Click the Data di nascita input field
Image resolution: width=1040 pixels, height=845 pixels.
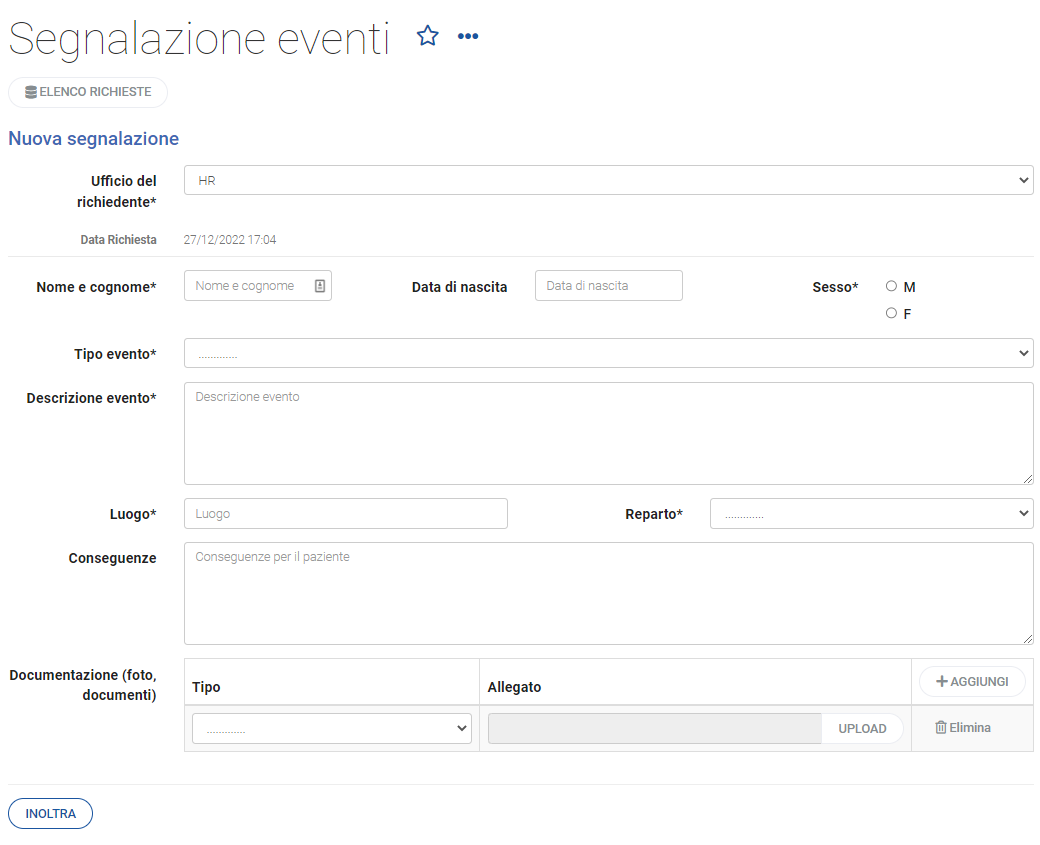click(x=608, y=285)
